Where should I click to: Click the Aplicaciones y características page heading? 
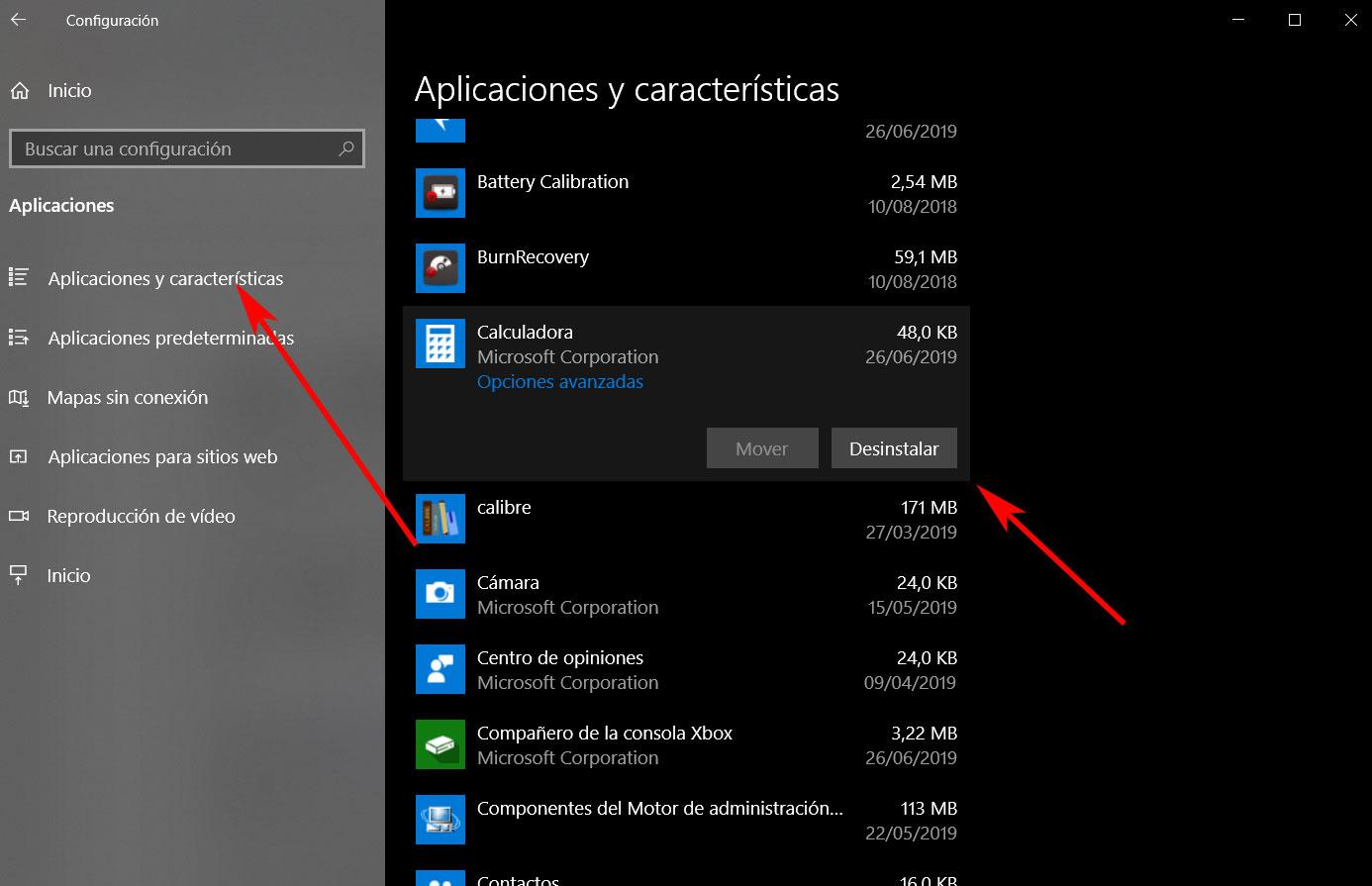[x=627, y=89]
